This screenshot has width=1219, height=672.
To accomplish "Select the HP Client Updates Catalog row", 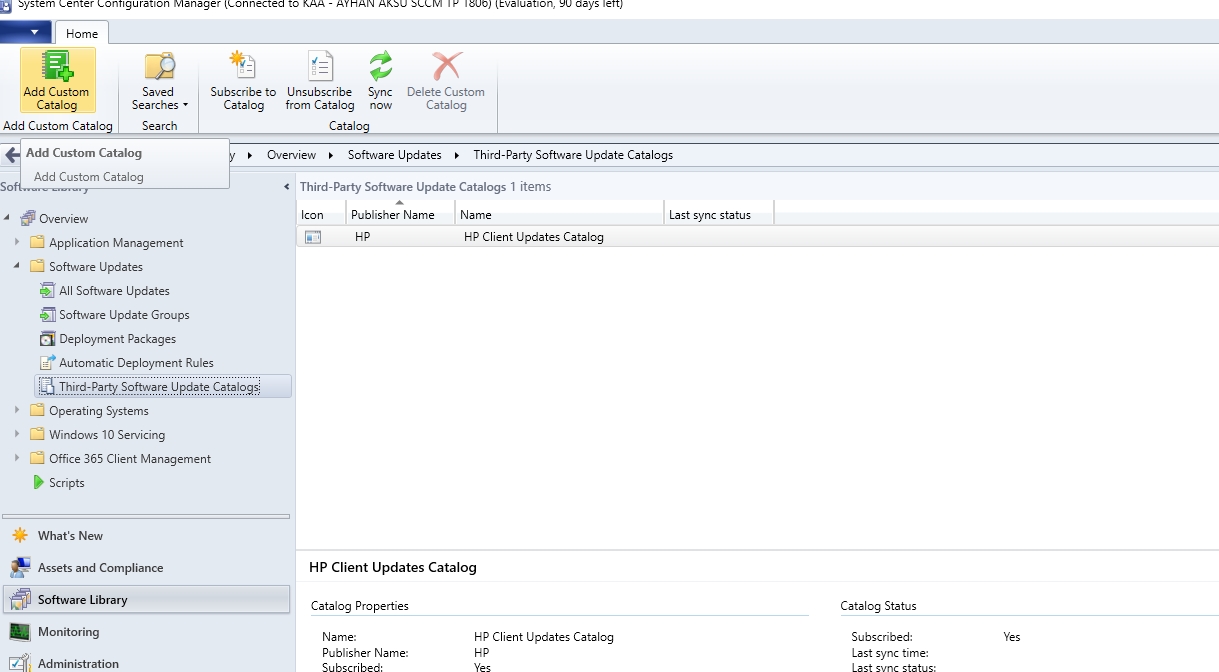I will coord(533,237).
